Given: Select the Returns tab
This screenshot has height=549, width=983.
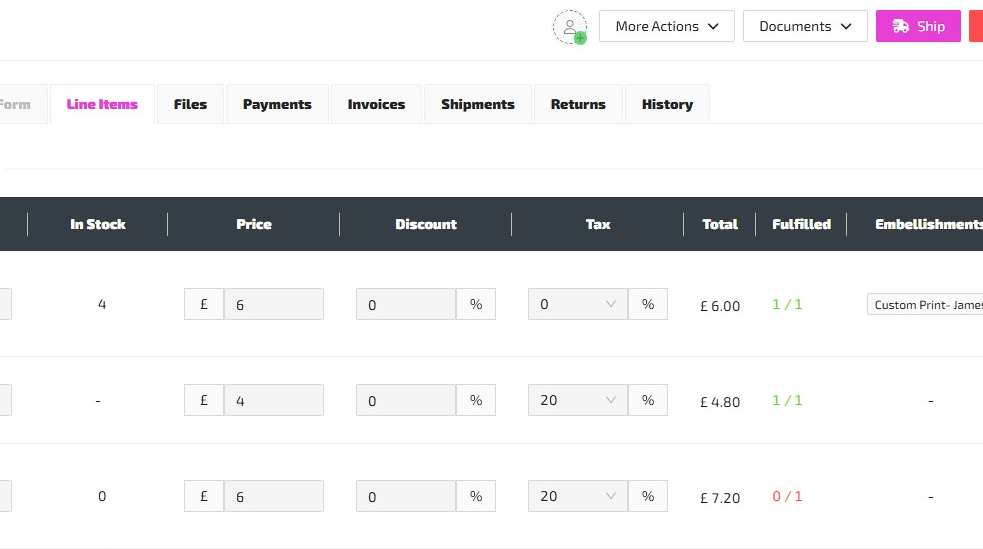Looking at the screenshot, I should pyautogui.click(x=578, y=104).
